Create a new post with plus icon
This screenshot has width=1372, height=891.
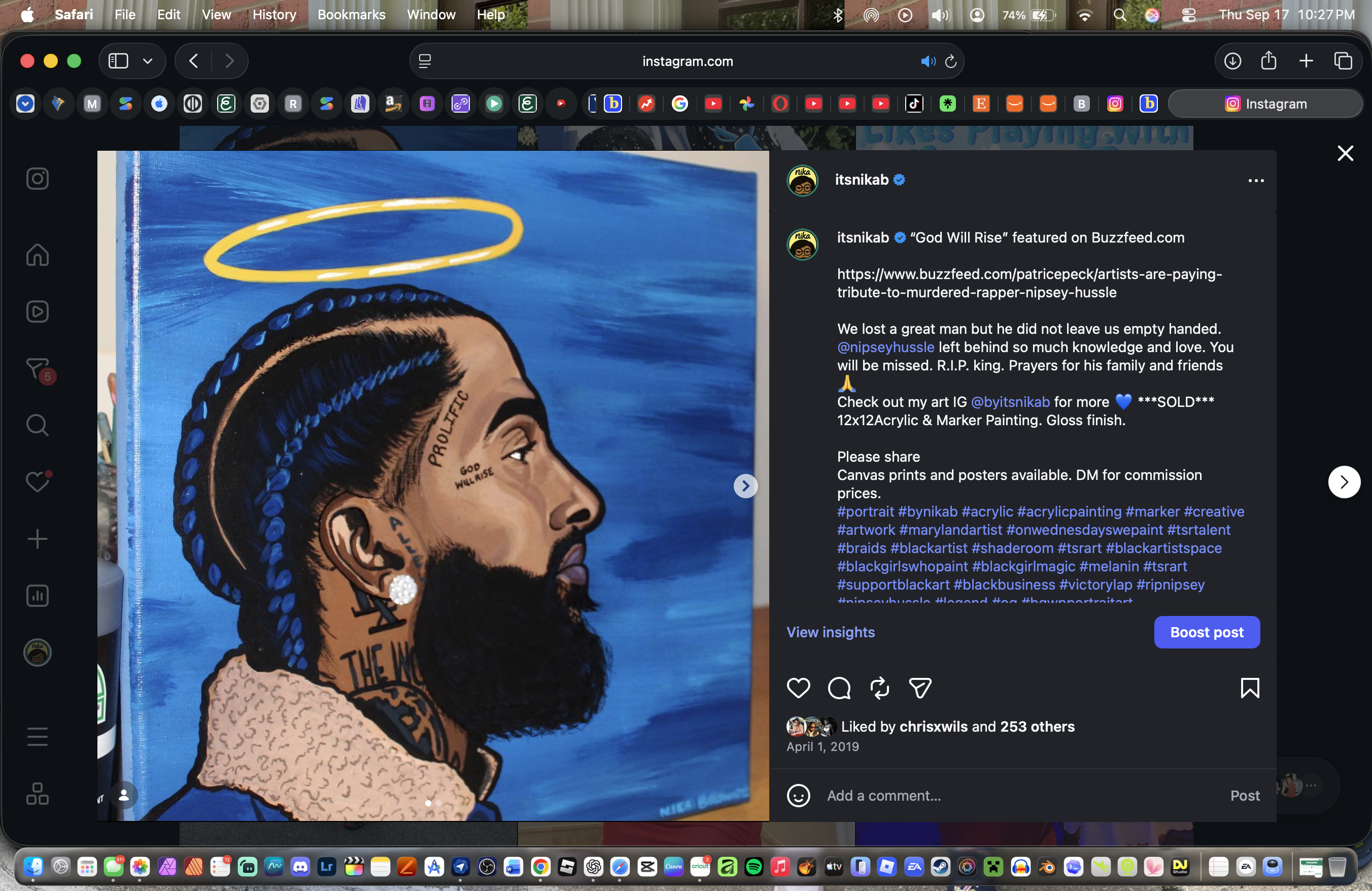[38, 539]
